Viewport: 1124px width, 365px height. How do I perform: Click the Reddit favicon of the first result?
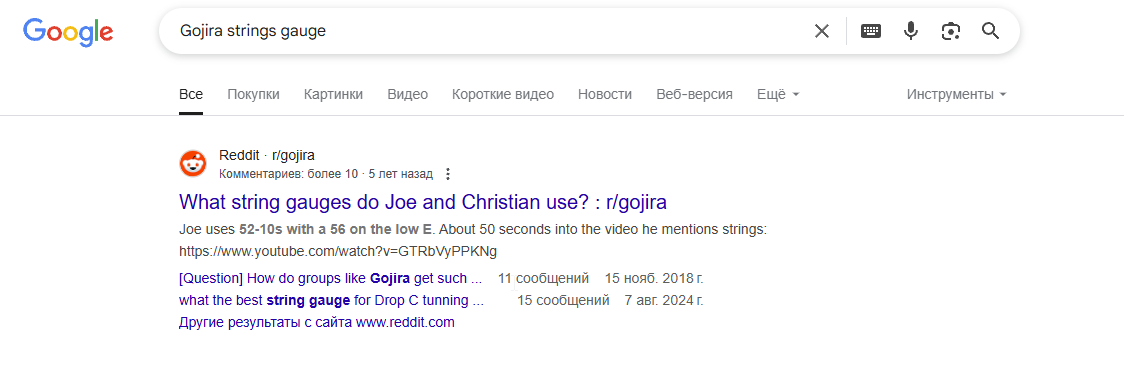[192, 164]
